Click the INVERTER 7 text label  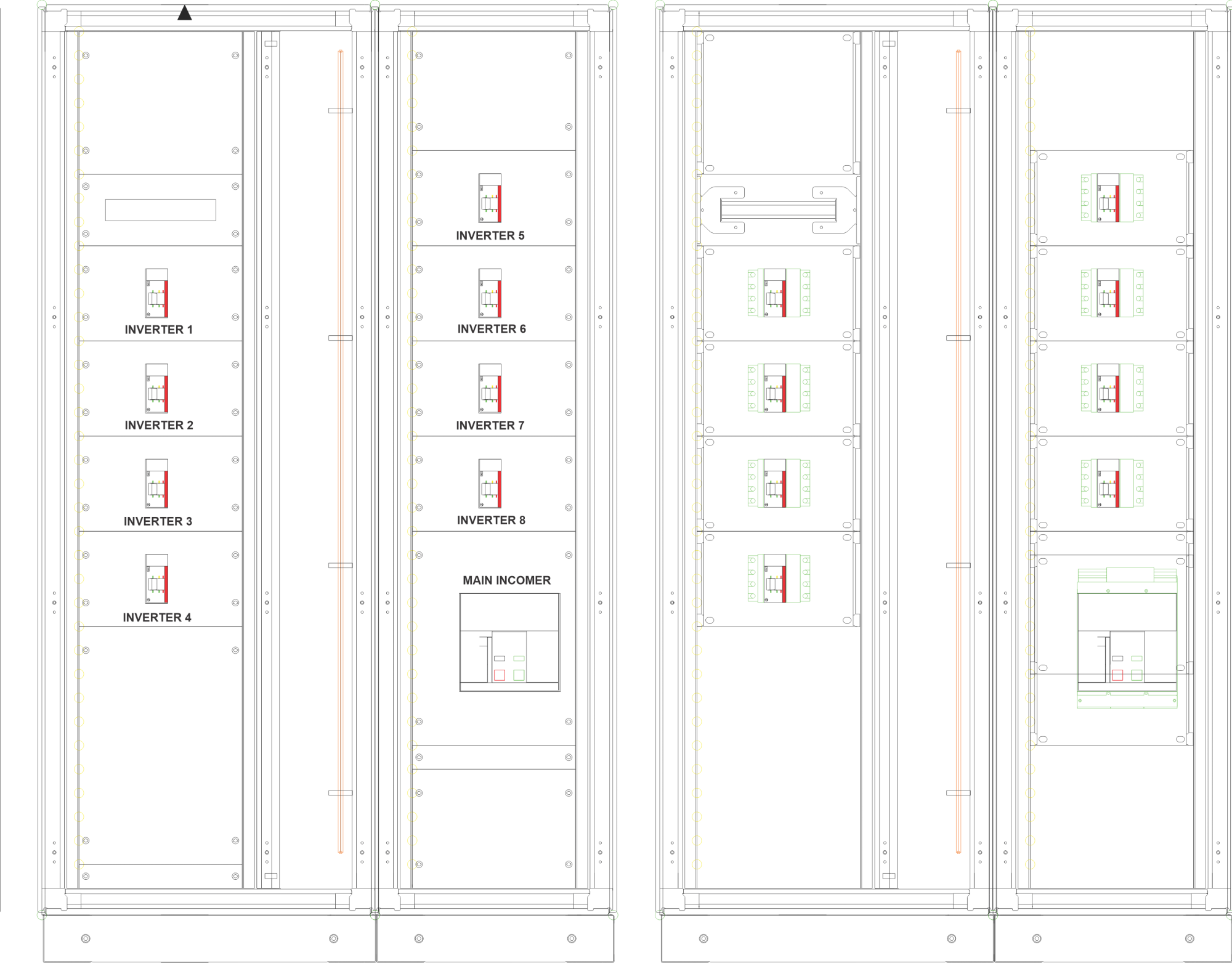[490, 426]
